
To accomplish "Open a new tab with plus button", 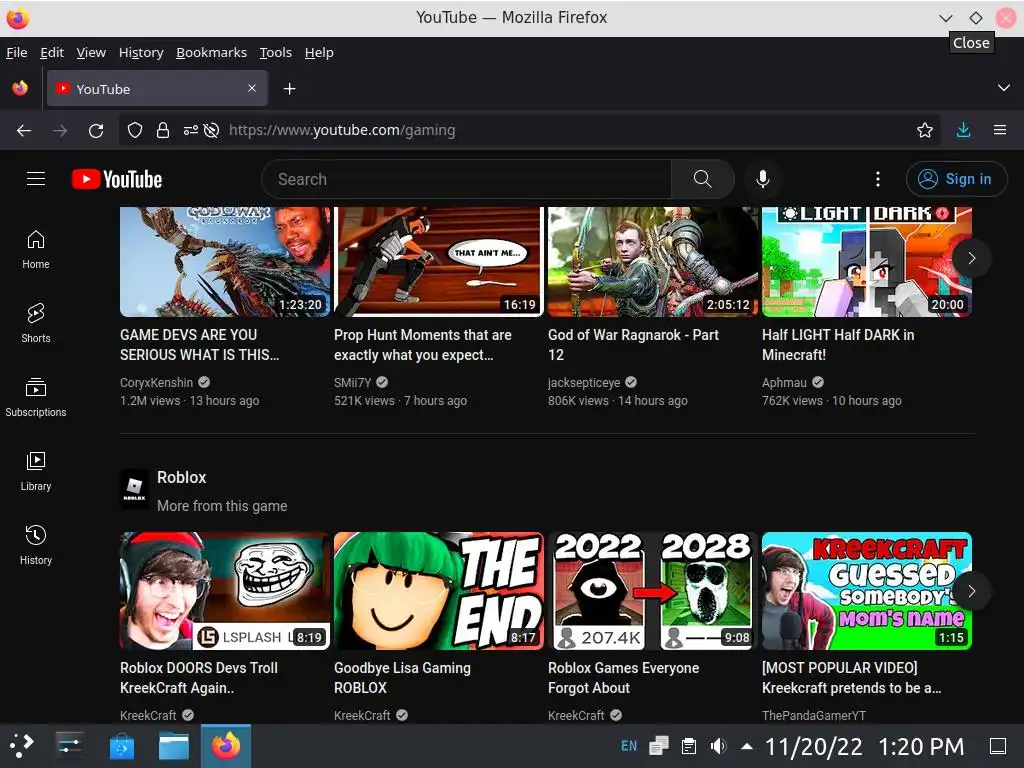I will 289,88.
